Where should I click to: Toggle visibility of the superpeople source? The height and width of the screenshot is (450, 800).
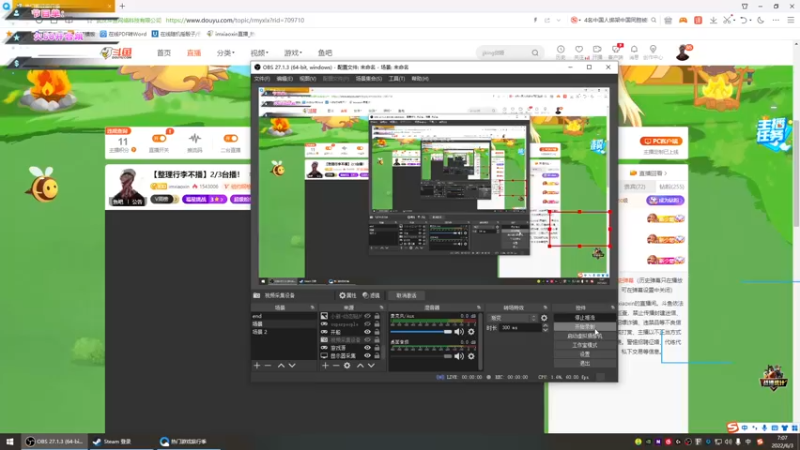367,324
